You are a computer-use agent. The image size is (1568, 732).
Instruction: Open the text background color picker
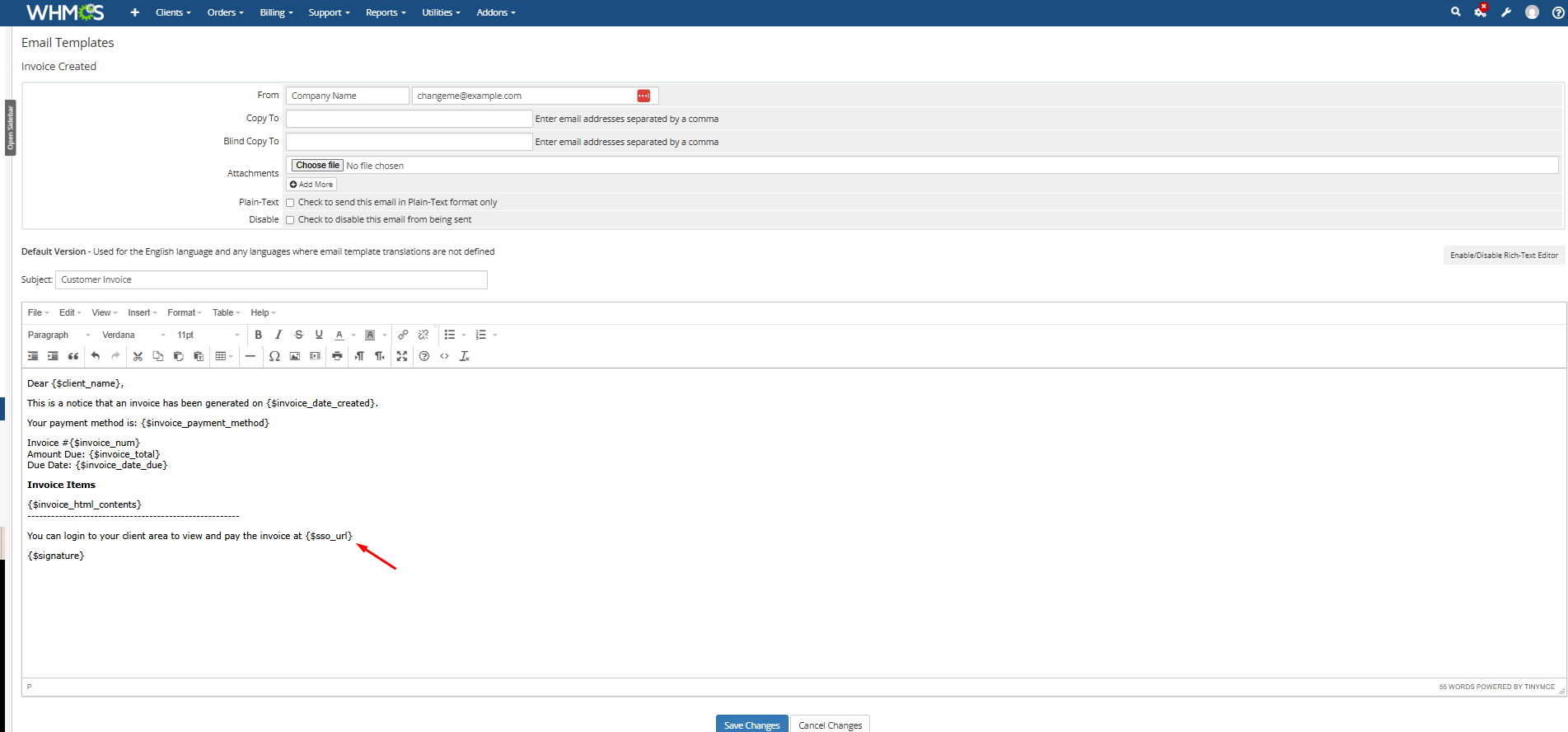point(384,335)
